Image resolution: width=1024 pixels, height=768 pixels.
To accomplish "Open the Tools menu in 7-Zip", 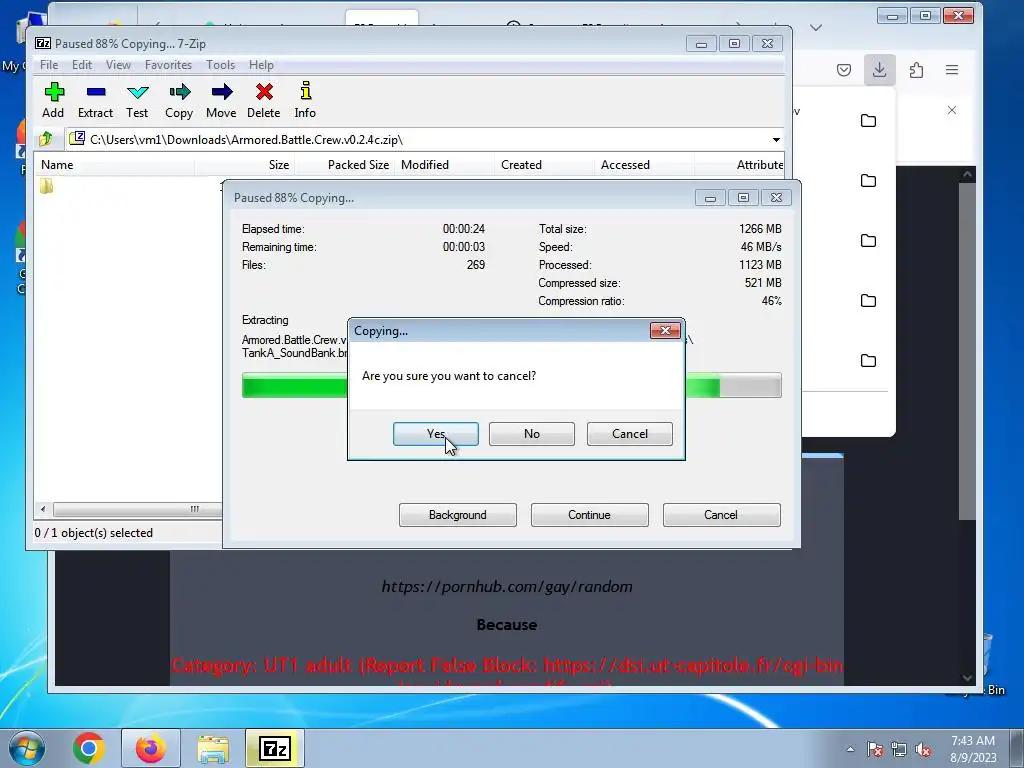I will [x=221, y=65].
